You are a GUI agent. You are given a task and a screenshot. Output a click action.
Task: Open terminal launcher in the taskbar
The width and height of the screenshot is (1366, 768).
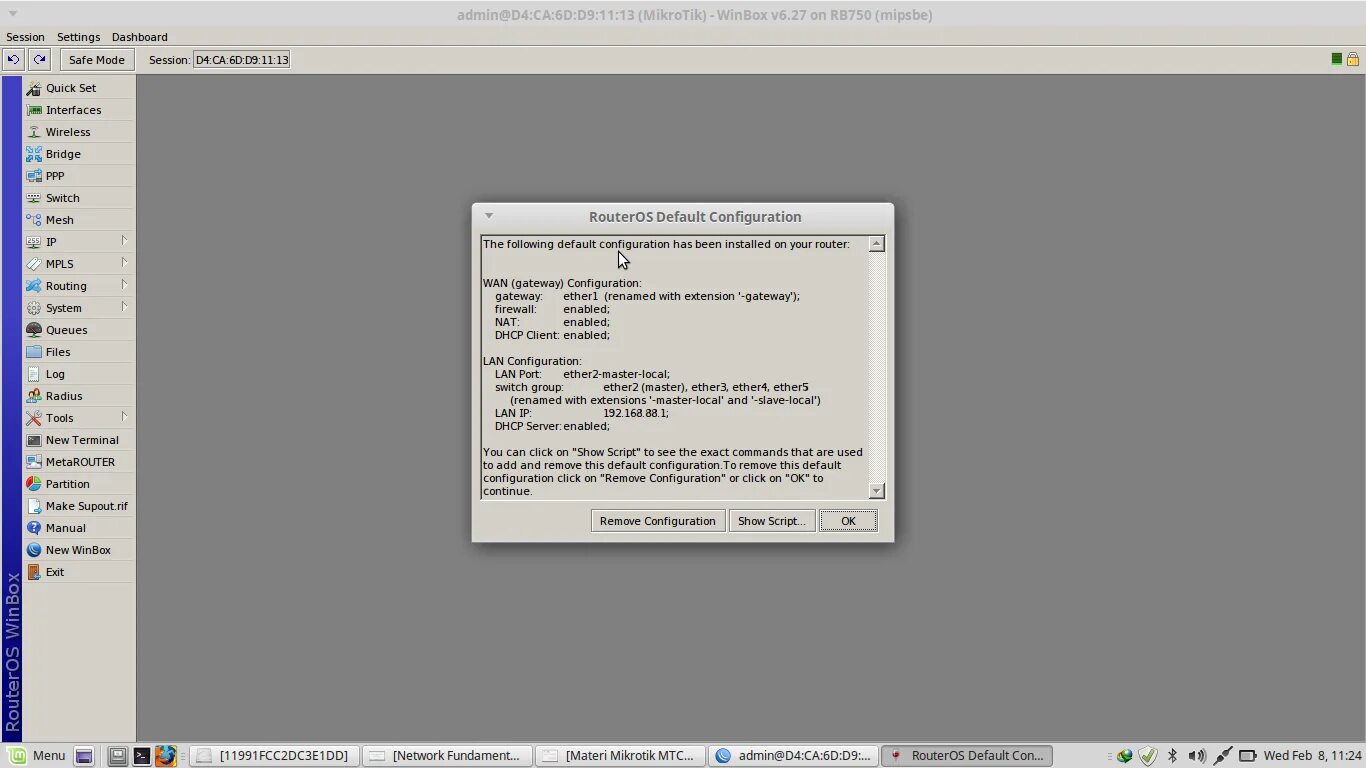click(142, 756)
